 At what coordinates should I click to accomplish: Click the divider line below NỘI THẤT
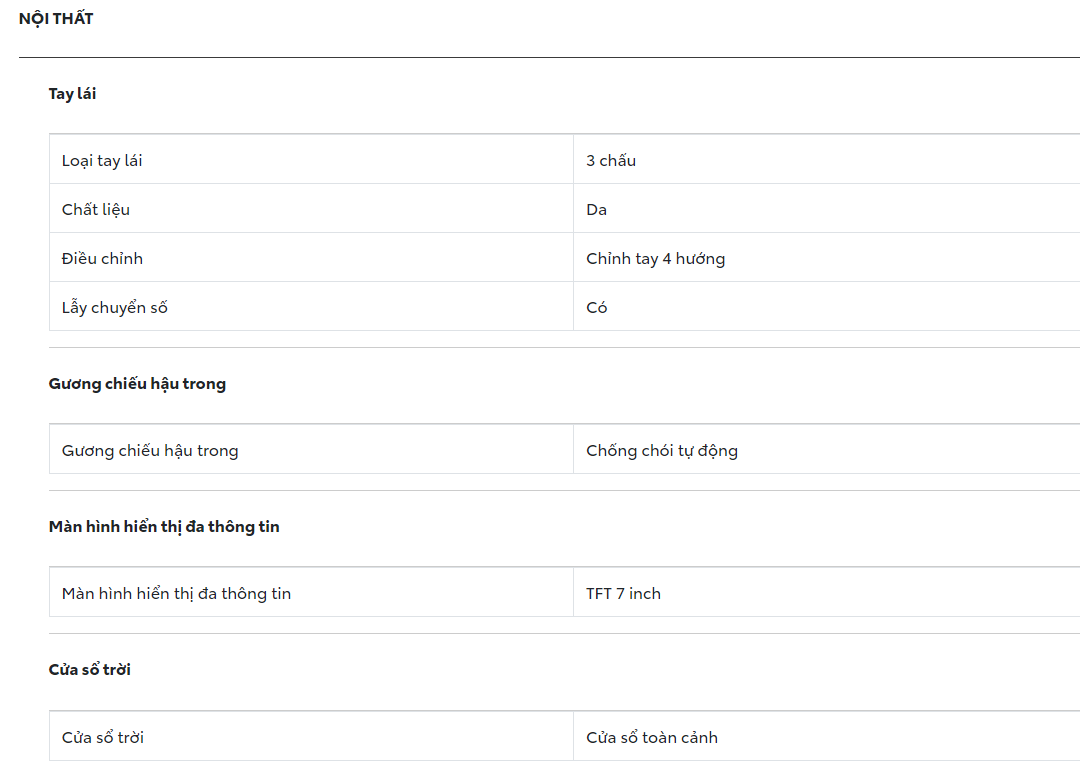[548, 57]
